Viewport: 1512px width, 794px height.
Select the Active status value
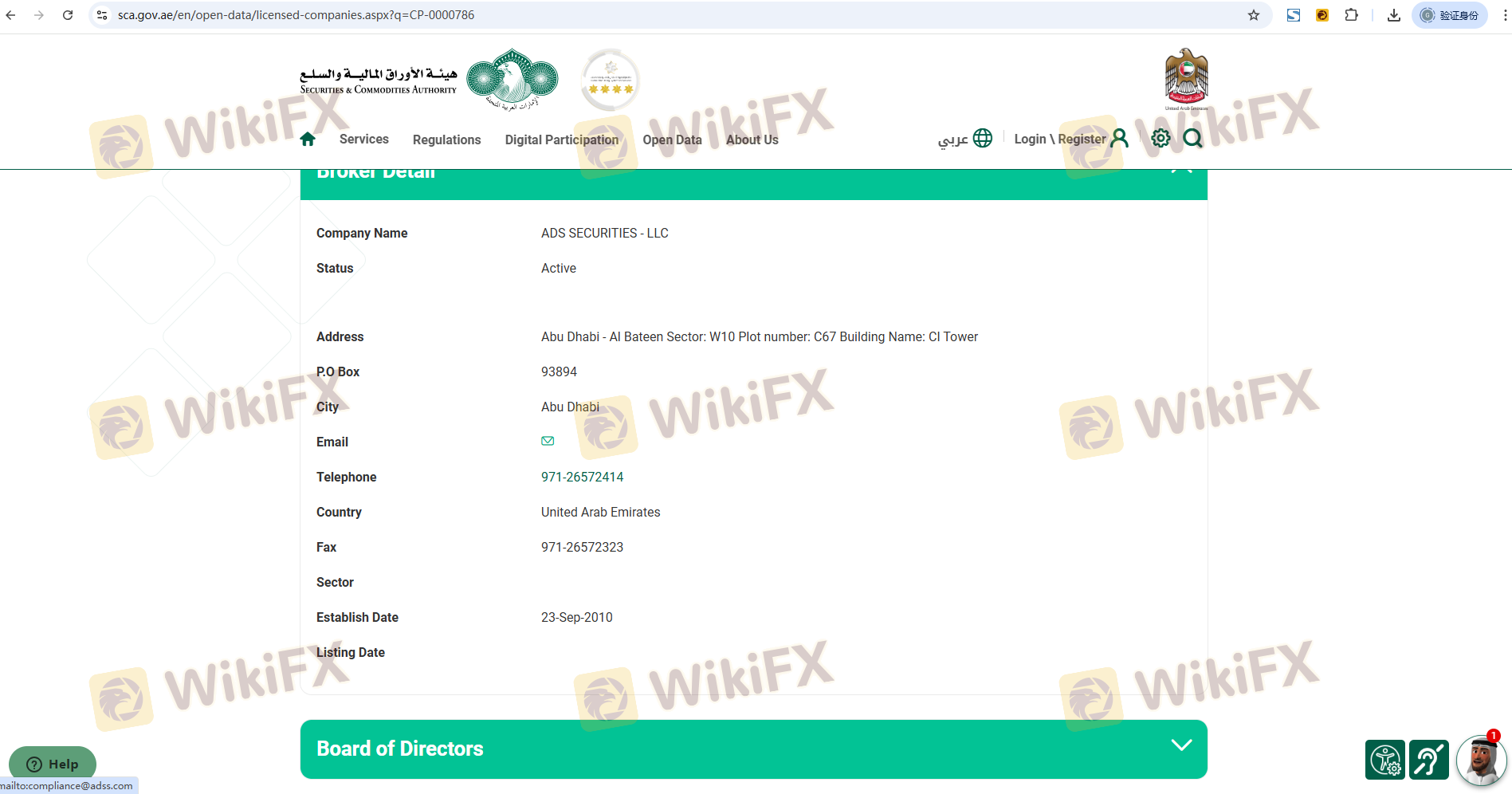pos(559,268)
